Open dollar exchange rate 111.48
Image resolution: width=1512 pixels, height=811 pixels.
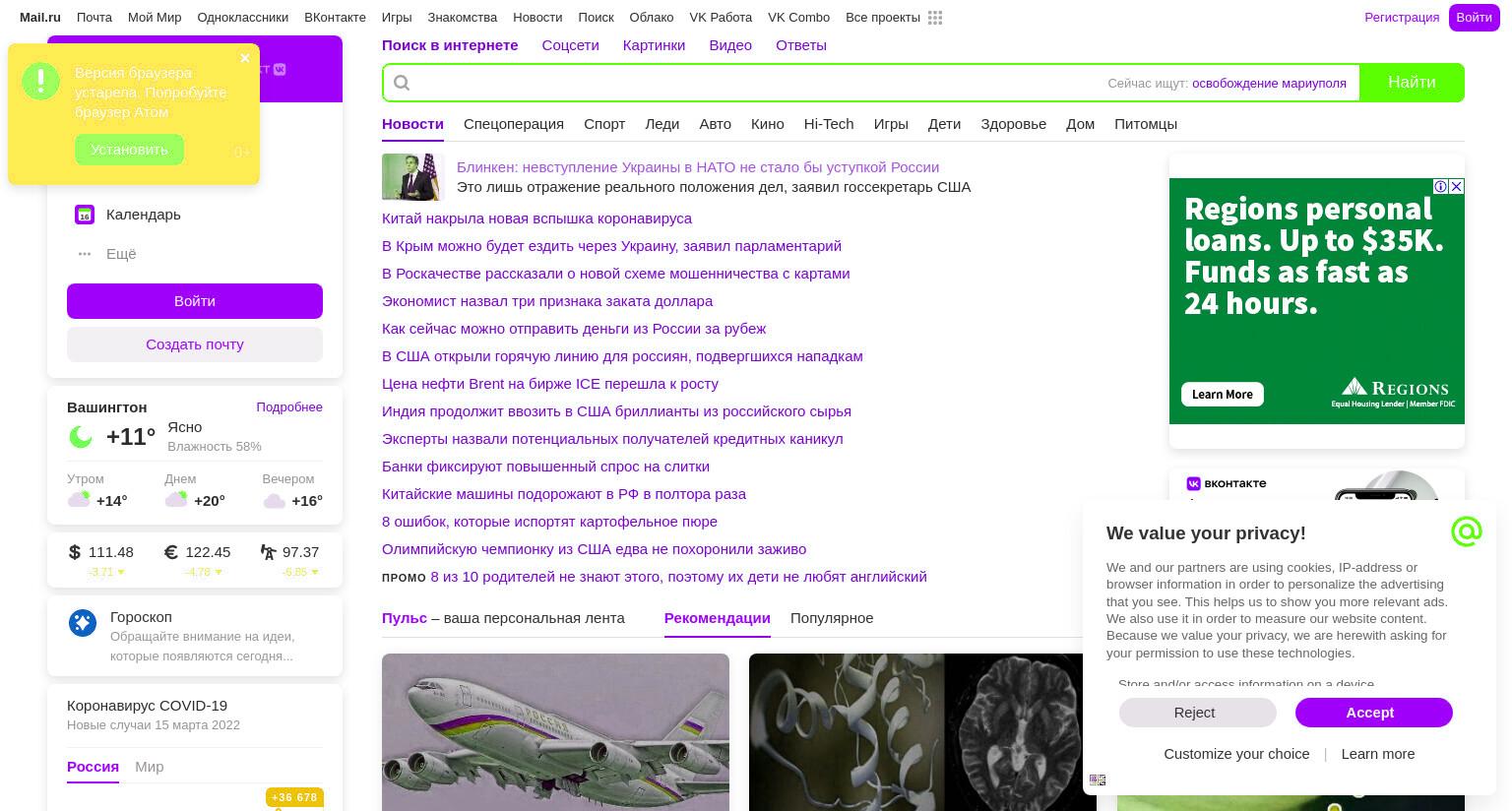pos(101,552)
